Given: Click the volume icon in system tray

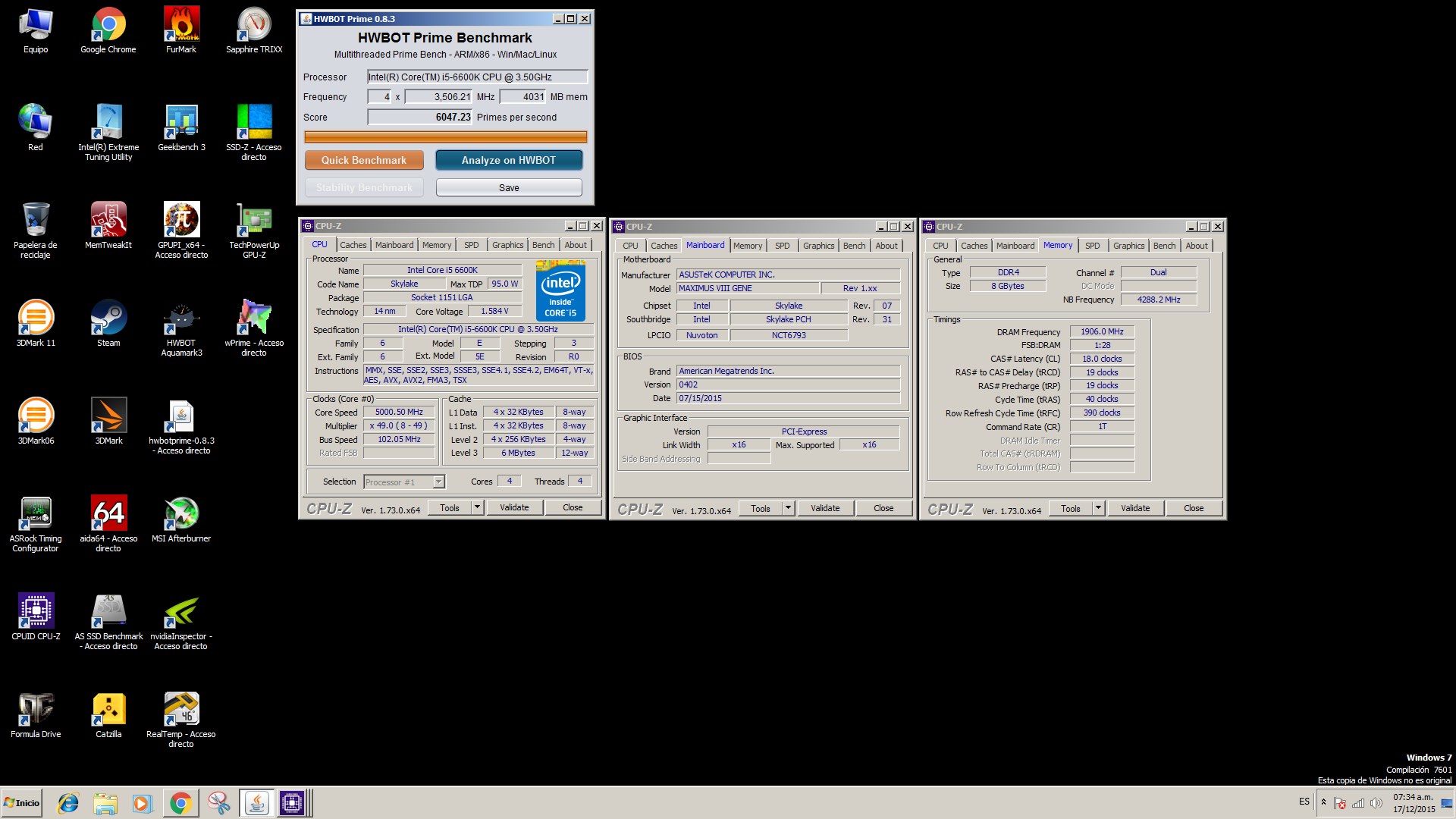Looking at the screenshot, I should click(1376, 803).
